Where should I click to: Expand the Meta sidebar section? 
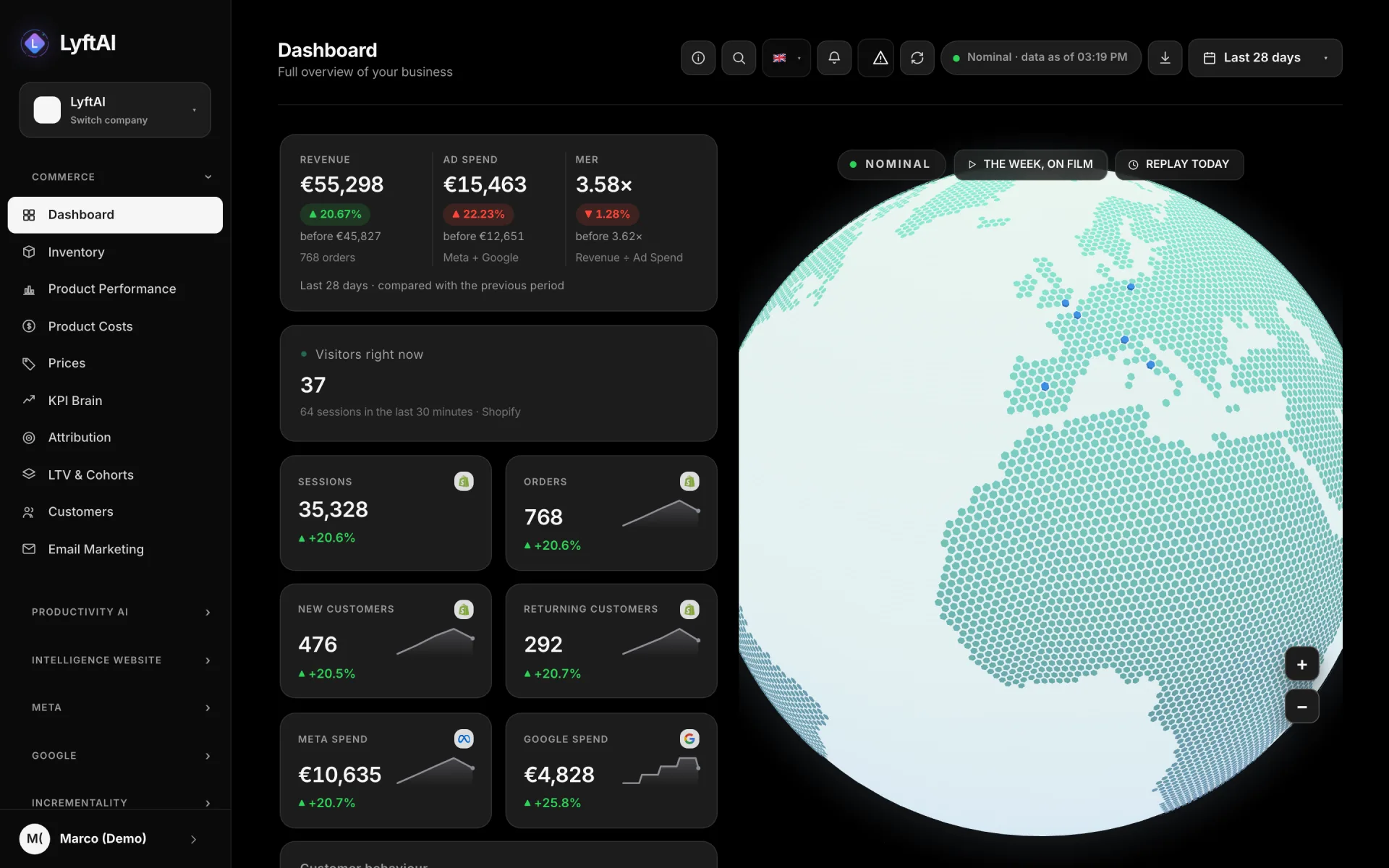[121, 707]
